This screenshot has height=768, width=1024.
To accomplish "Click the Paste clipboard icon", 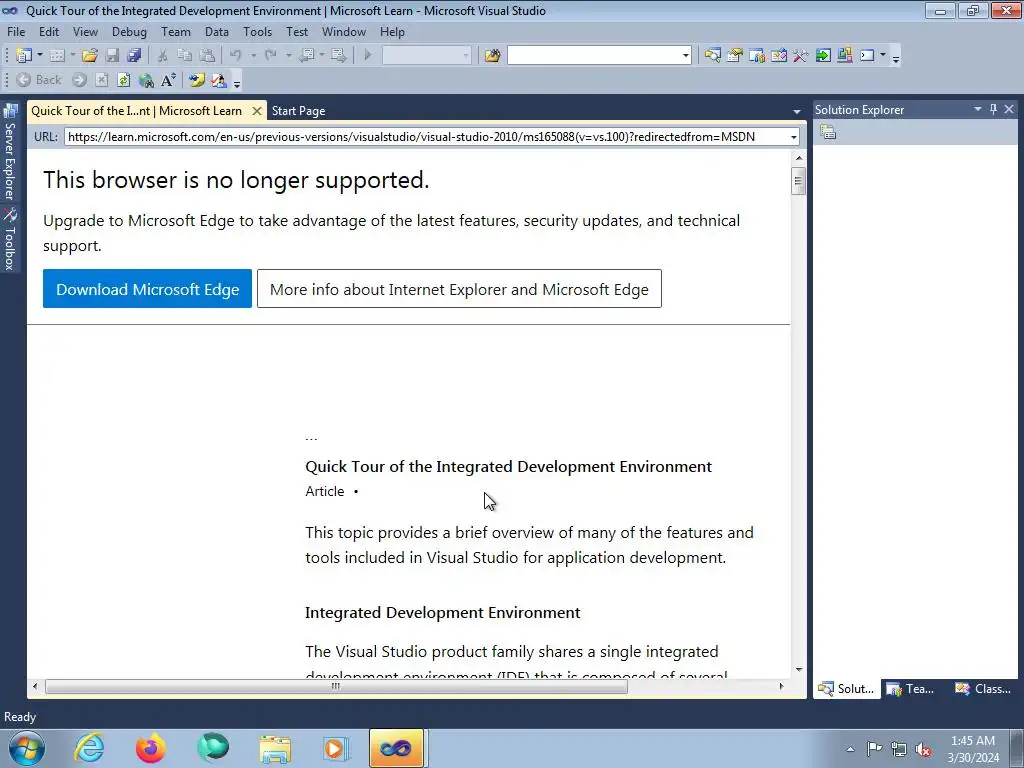I will click(x=207, y=56).
